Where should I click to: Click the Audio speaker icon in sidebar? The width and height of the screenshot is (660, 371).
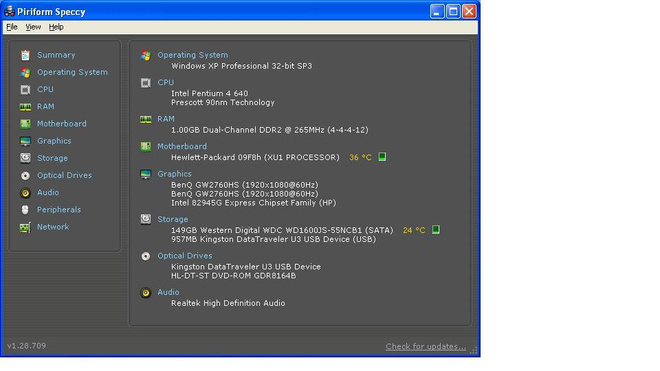tap(25, 193)
